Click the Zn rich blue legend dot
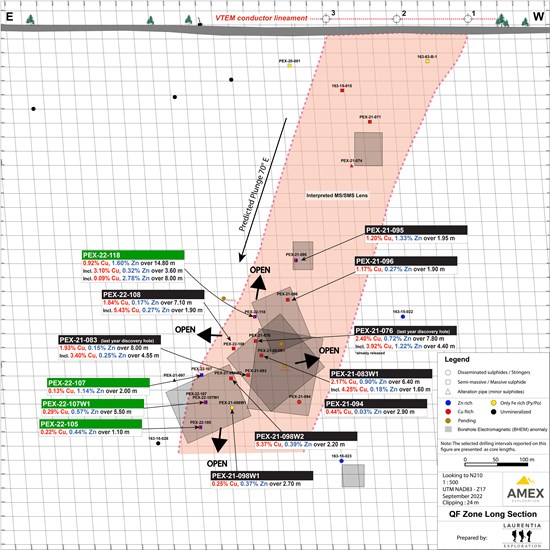 (448, 403)
